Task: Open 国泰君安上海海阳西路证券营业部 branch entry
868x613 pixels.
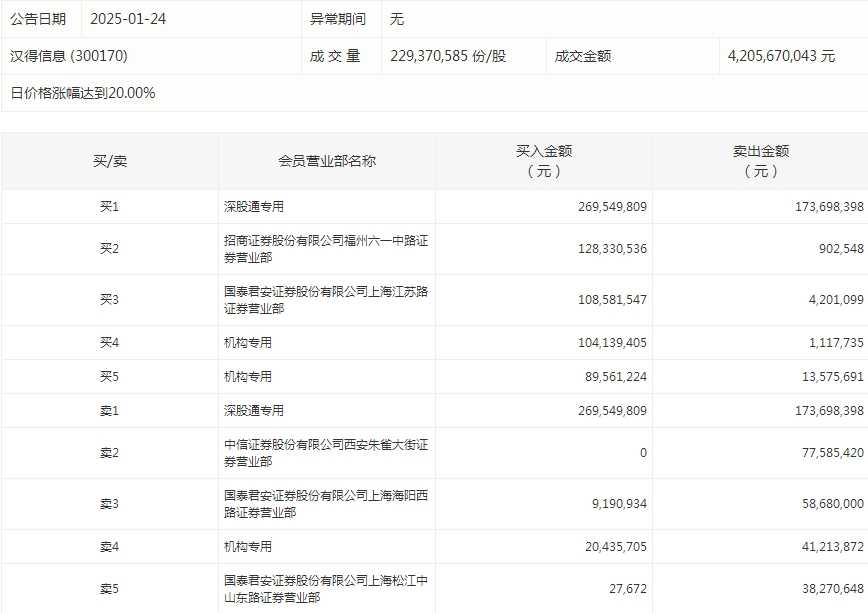Action: [x=326, y=504]
